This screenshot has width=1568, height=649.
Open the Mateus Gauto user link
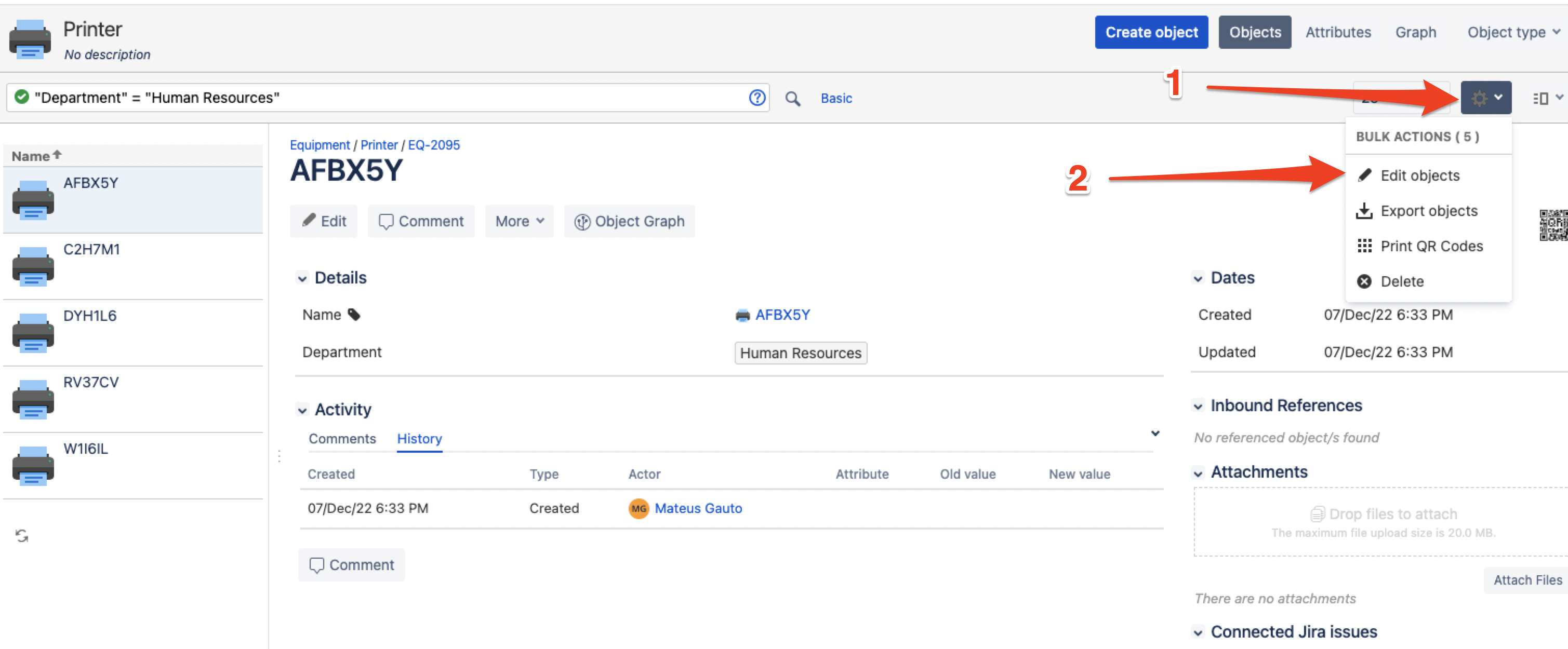[x=698, y=508]
